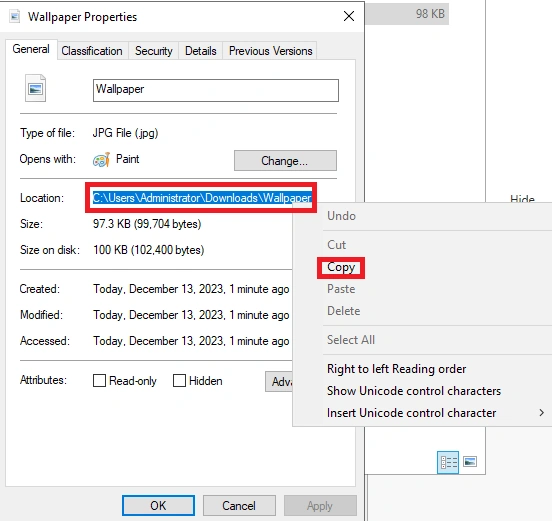
Task: Click the Cancel button
Action: (x=239, y=506)
